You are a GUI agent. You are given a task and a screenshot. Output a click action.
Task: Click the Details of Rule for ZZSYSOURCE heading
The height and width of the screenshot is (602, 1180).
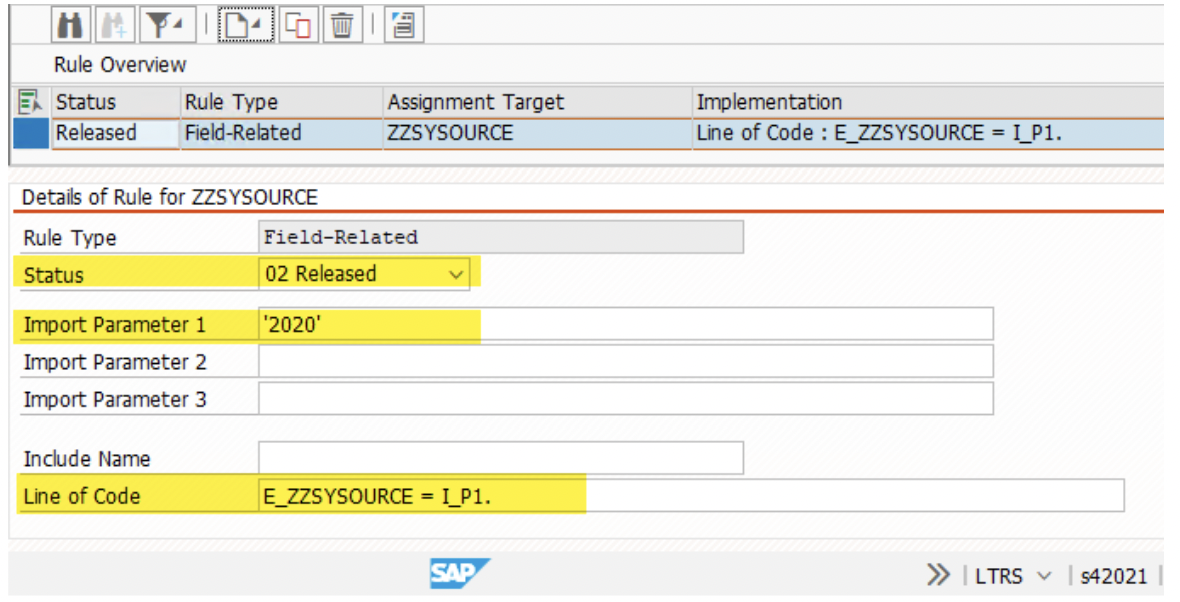pyautogui.click(x=170, y=197)
